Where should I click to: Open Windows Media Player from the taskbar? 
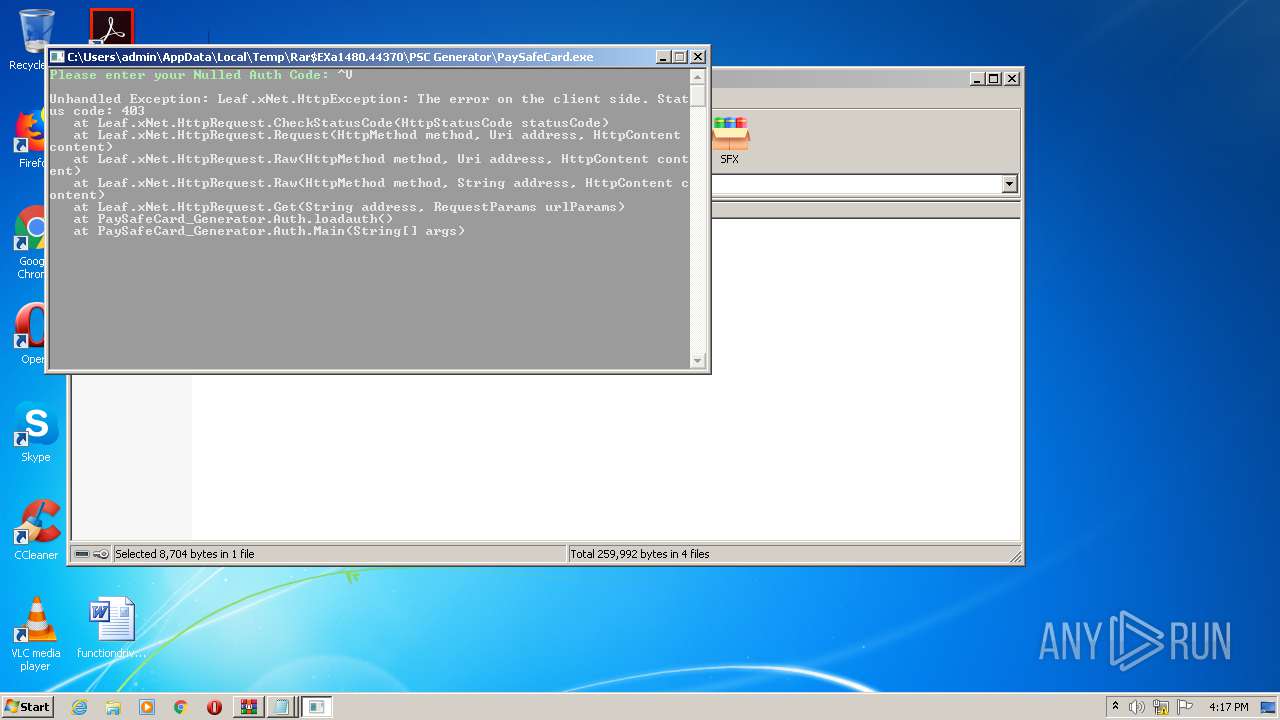(x=147, y=707)
